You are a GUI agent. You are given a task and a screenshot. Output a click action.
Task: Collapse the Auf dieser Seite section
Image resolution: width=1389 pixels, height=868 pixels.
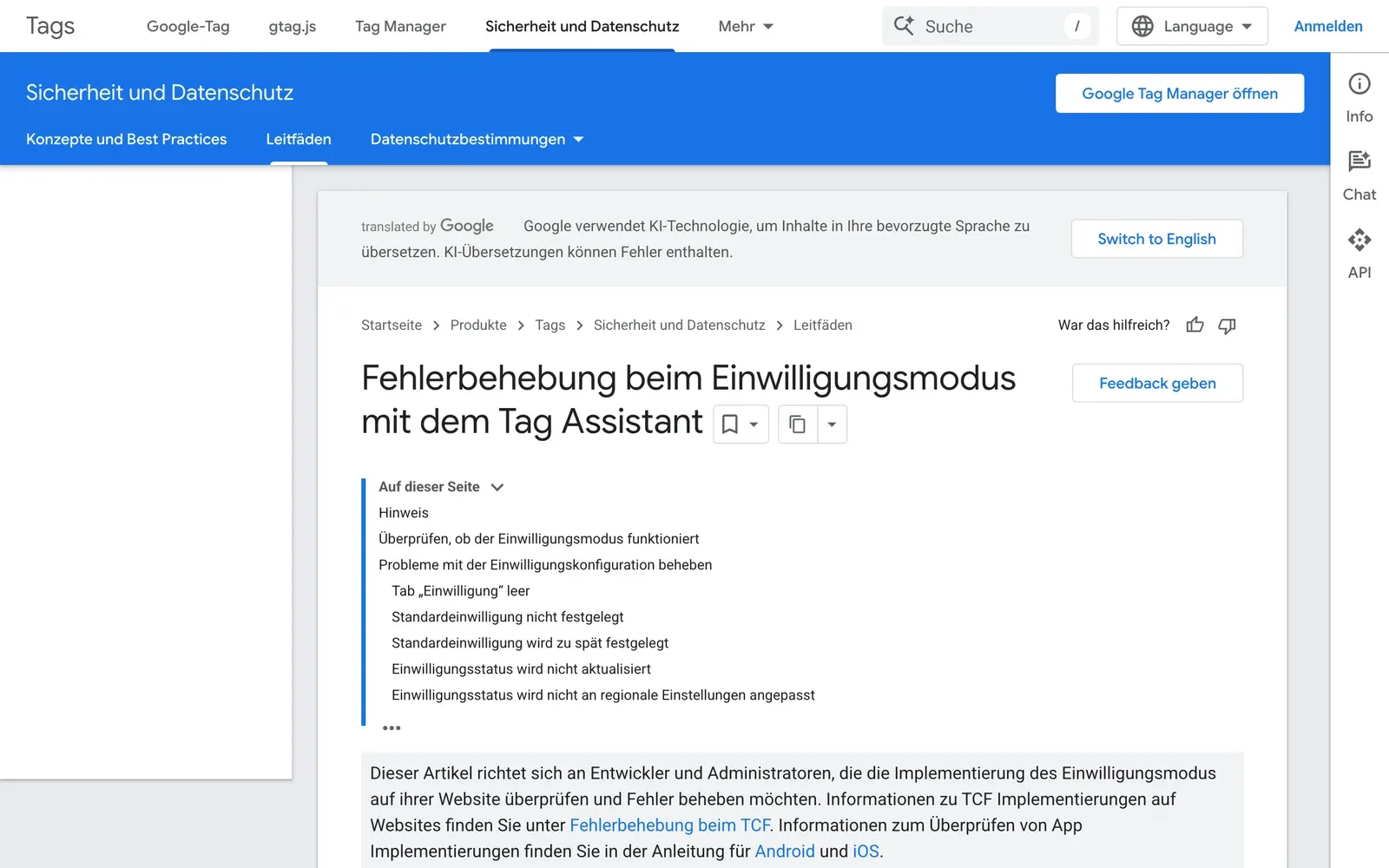497,487
